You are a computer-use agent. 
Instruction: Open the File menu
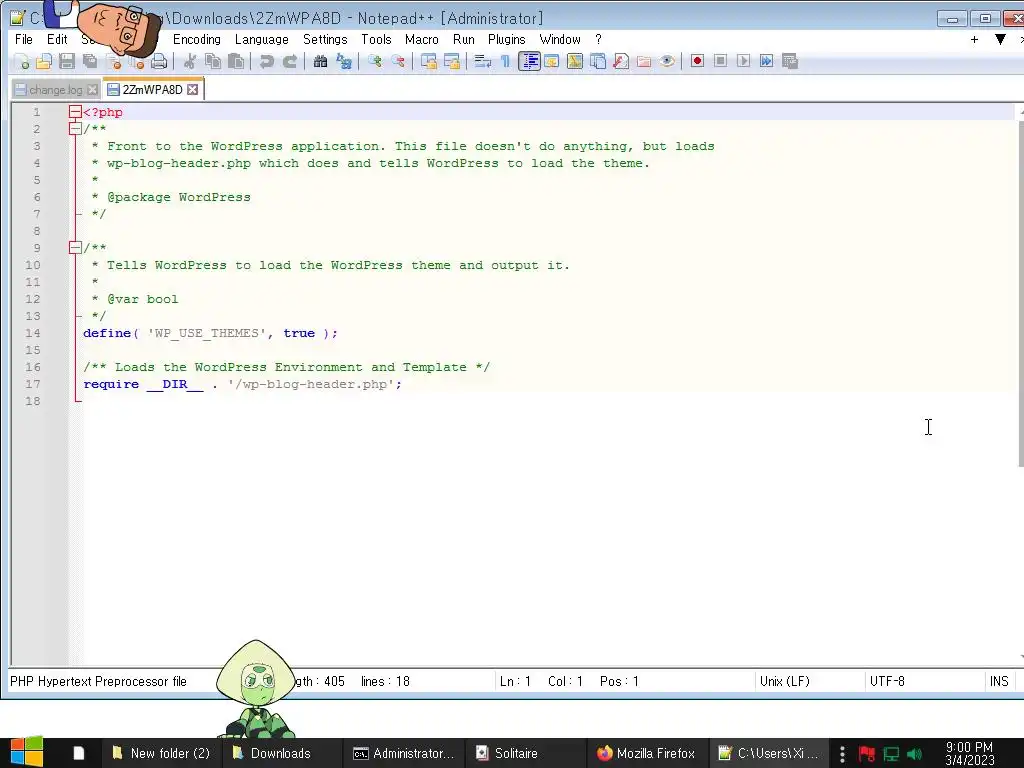pos(24,40)
